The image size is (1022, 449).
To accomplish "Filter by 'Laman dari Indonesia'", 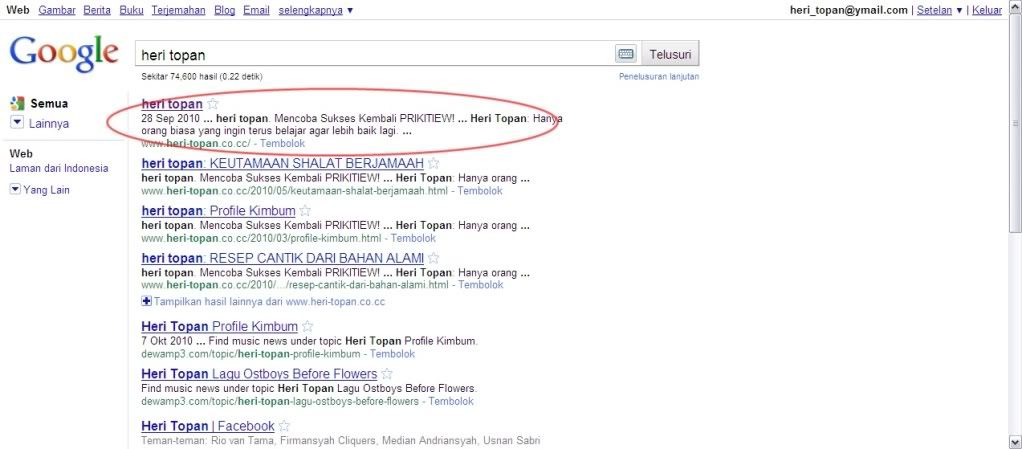I will (59, 168).
